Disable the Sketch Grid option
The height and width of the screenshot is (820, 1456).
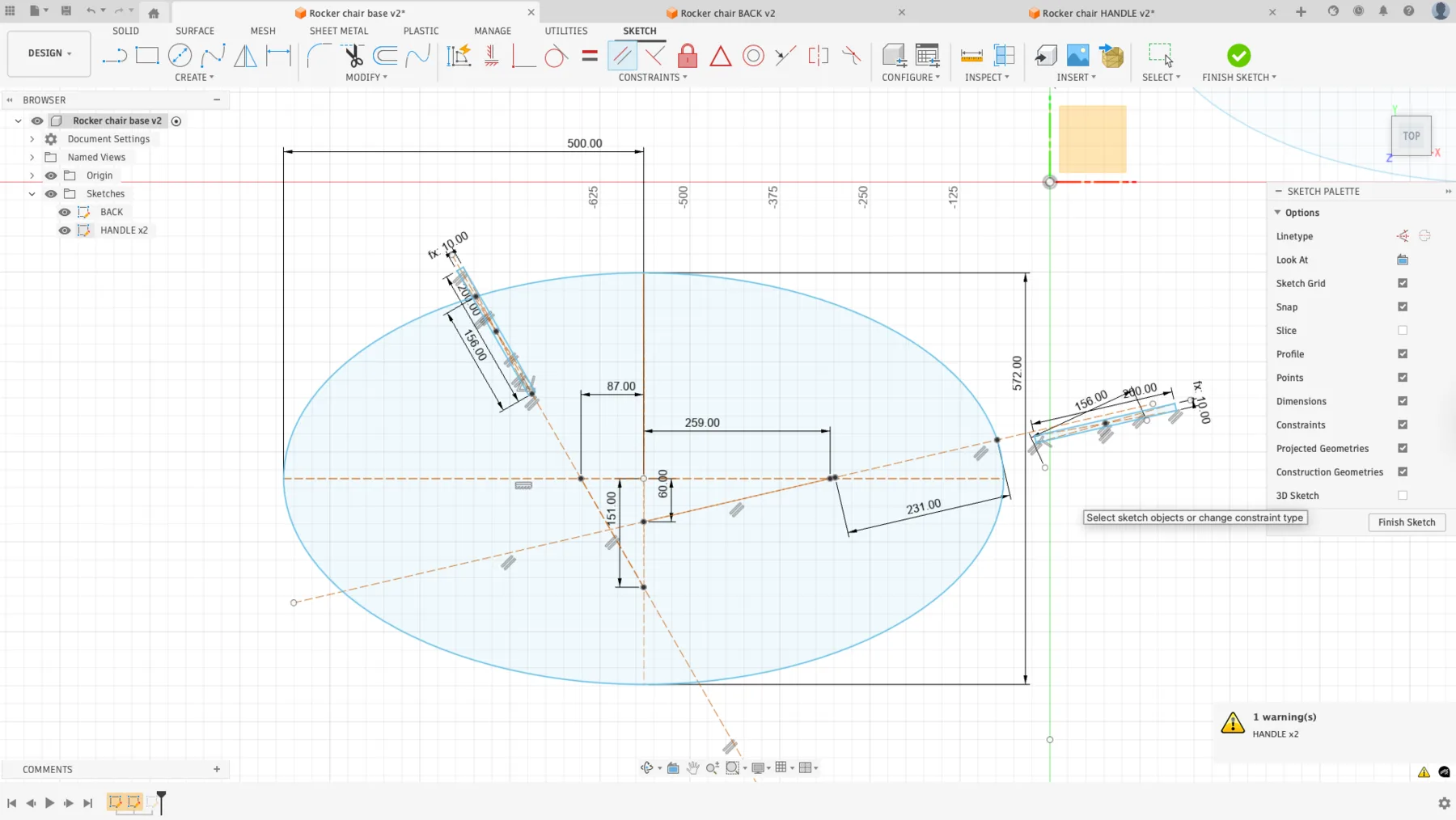tap(1403, 283)
